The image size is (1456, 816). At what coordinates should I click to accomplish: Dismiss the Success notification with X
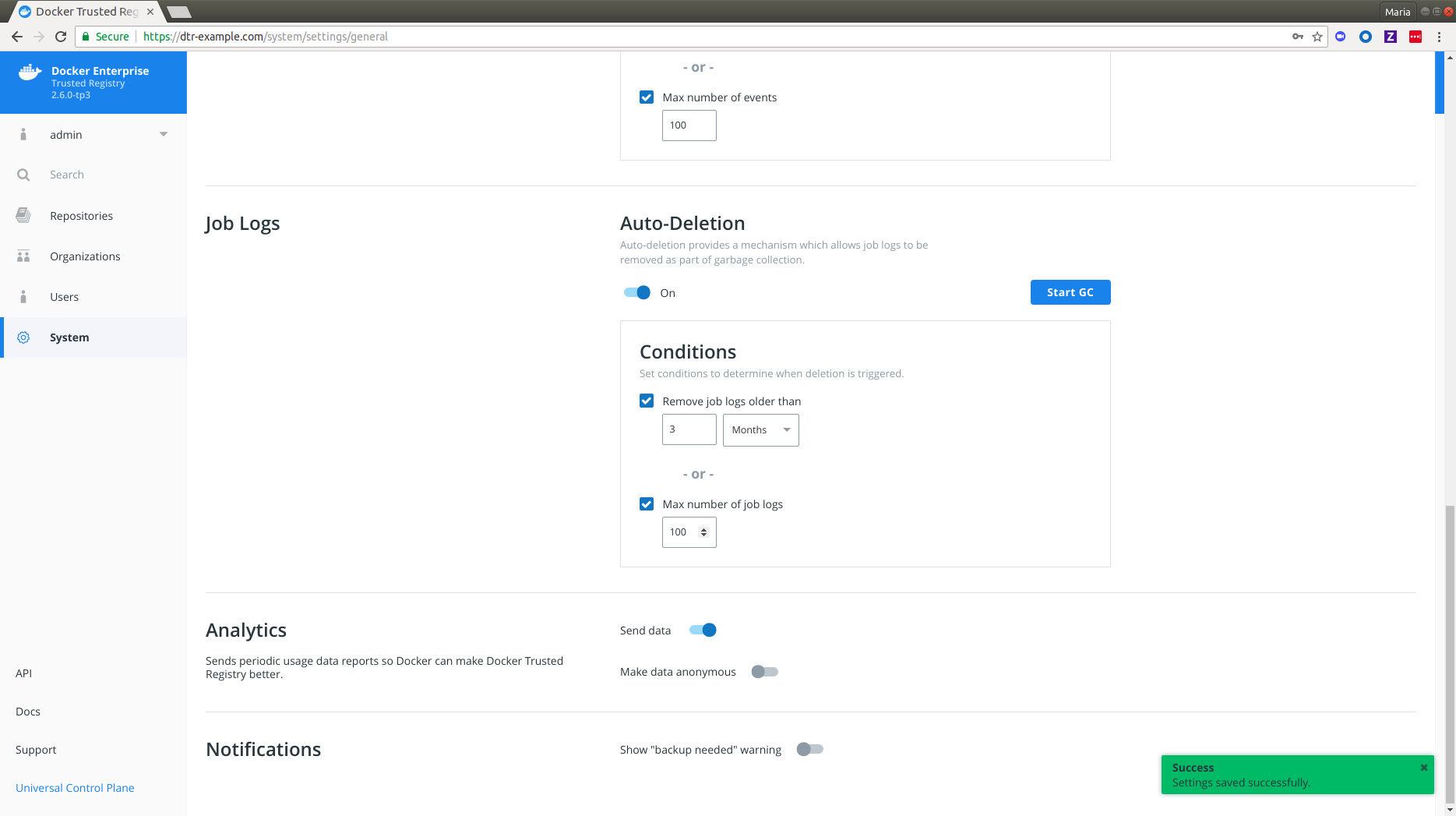tap(1423, 768)
